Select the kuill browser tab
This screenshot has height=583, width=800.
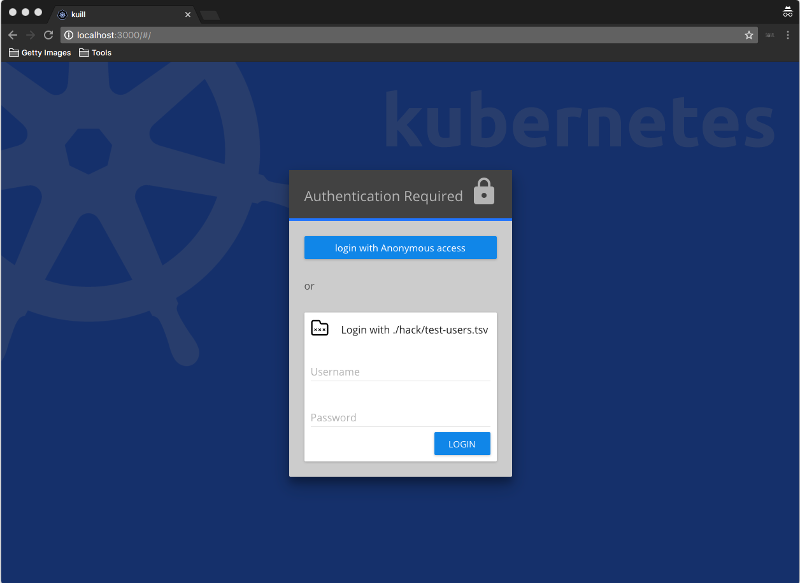tap(122, 14)
